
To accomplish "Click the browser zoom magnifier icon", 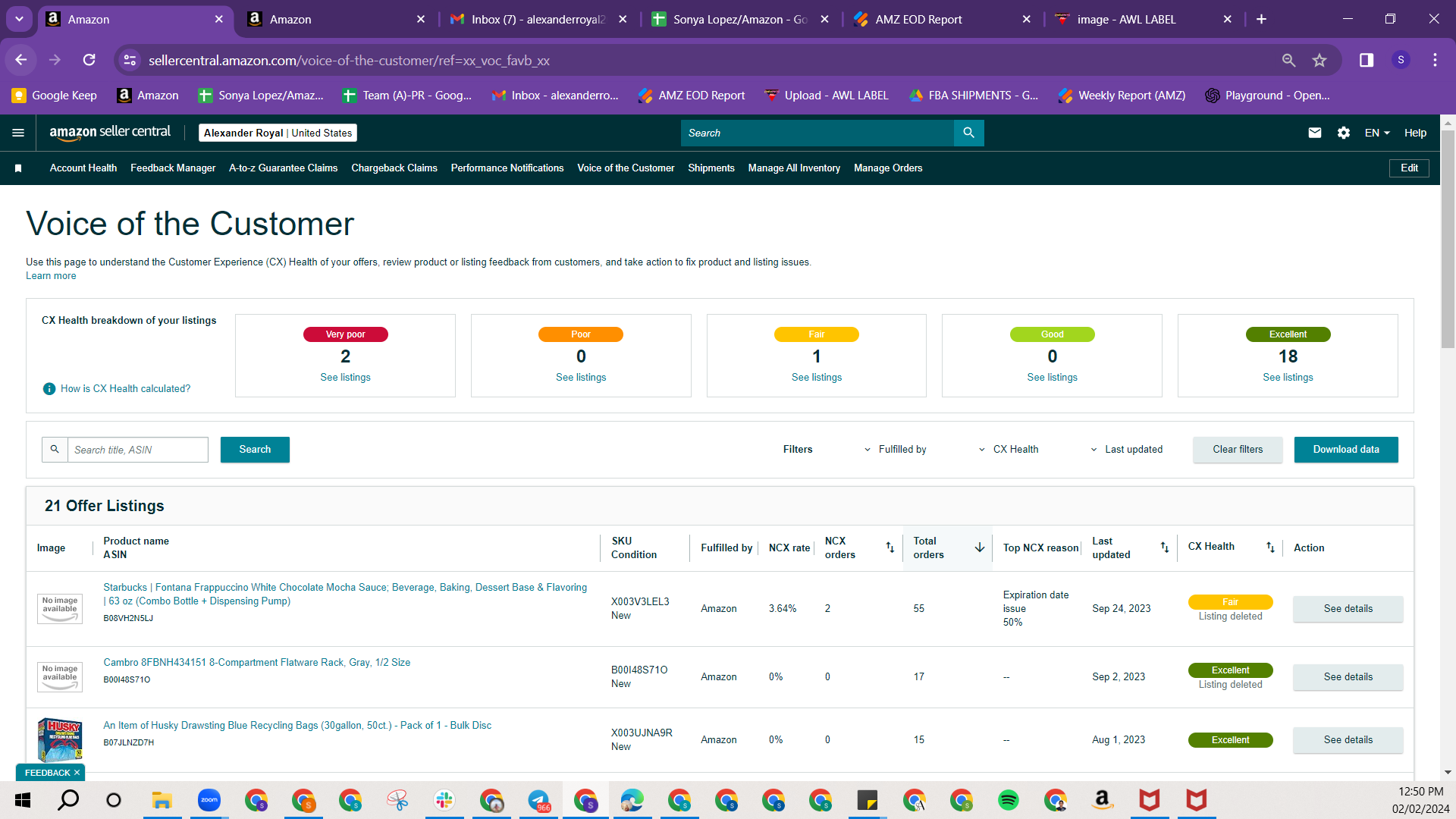I will click(1288, 60).
